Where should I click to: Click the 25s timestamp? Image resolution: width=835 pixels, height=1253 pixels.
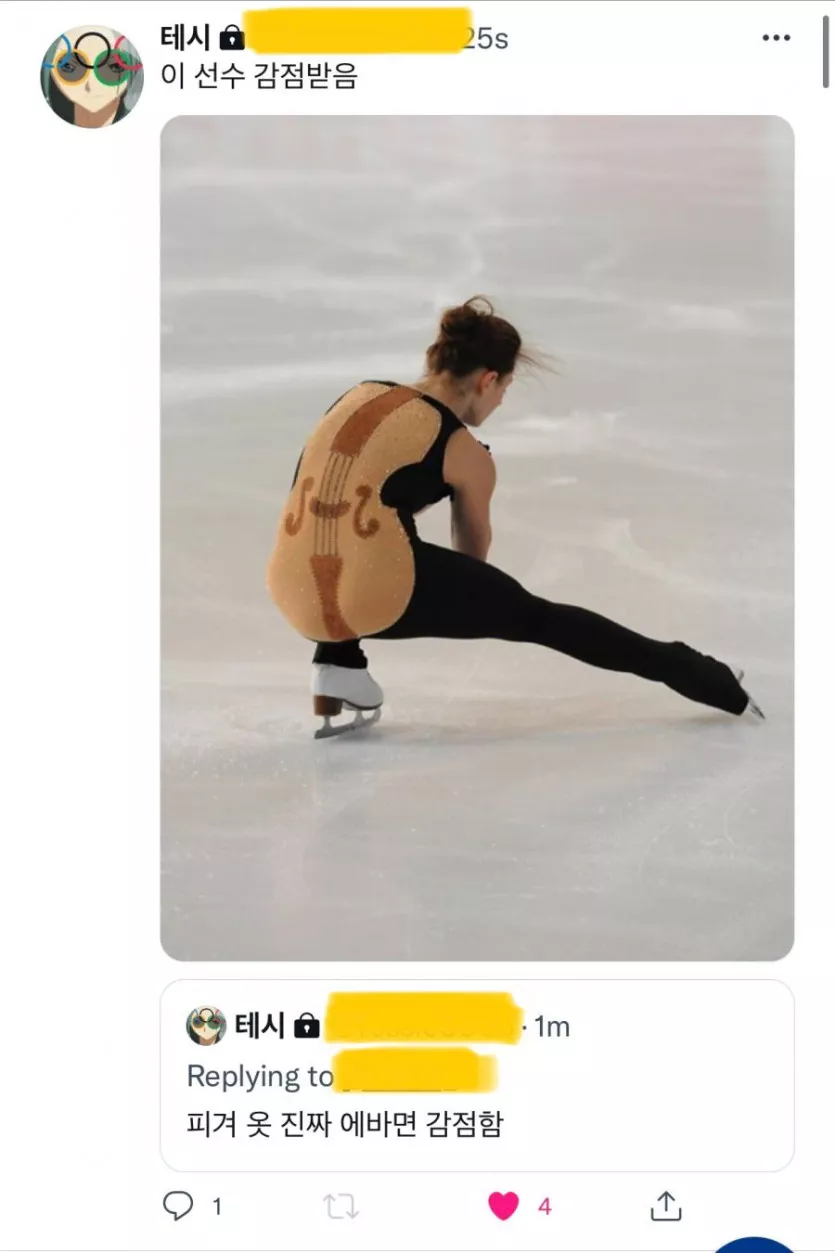[x=487, y=39]
